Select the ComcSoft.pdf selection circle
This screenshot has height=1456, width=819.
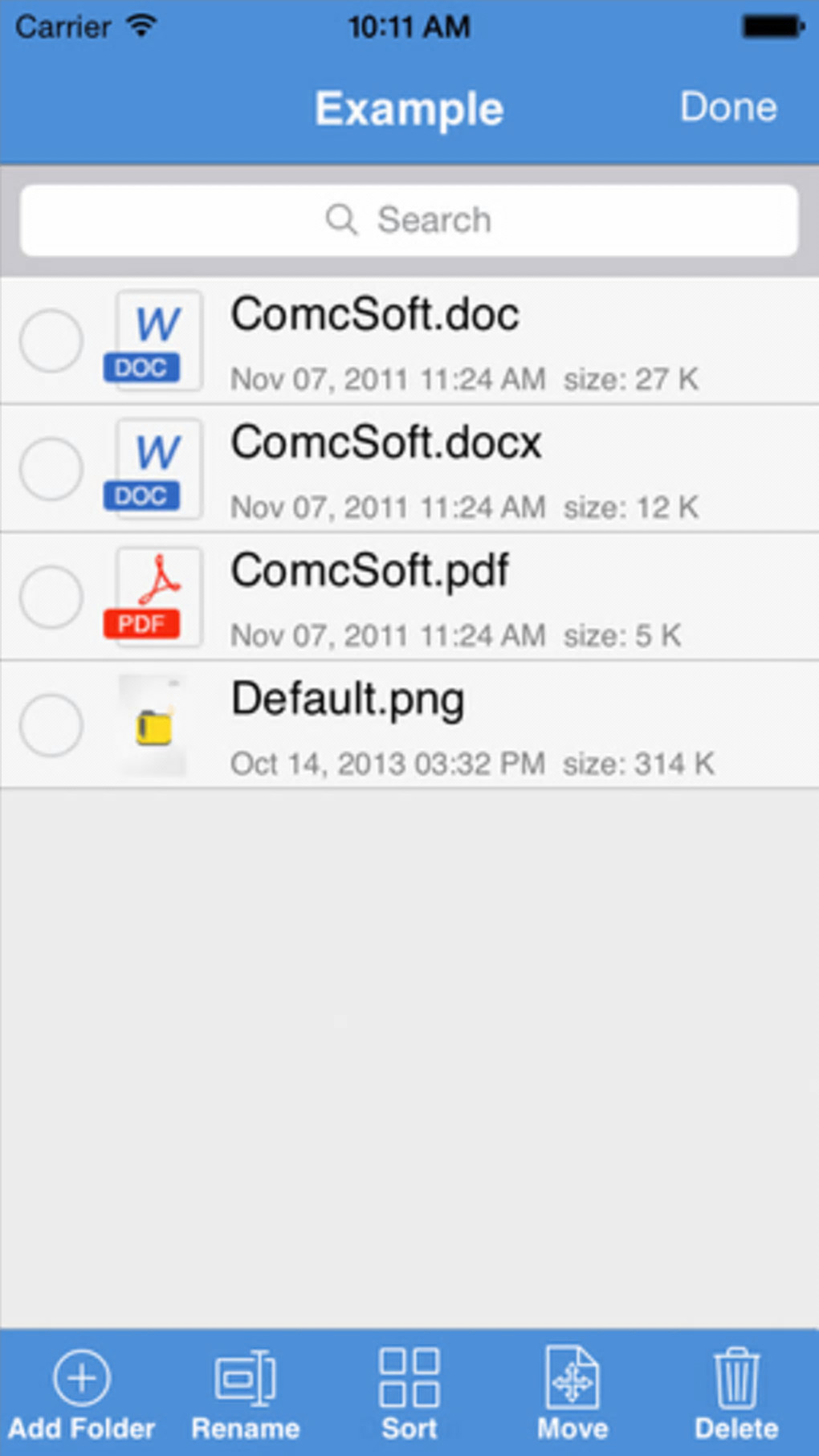51,597
